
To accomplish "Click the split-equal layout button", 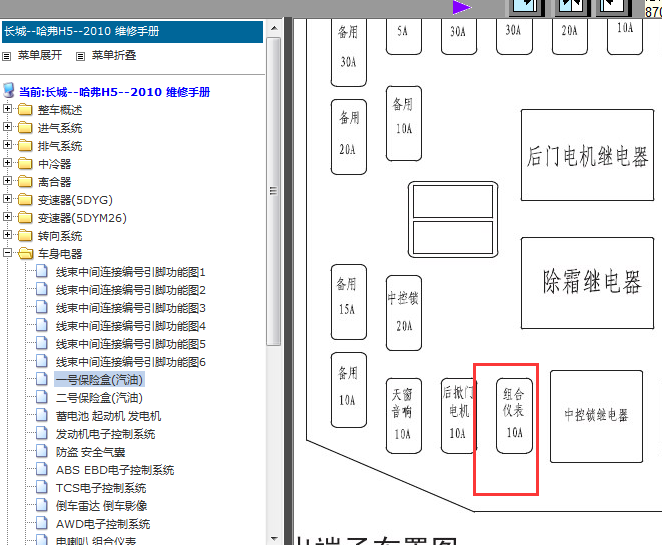I will 571,6.
